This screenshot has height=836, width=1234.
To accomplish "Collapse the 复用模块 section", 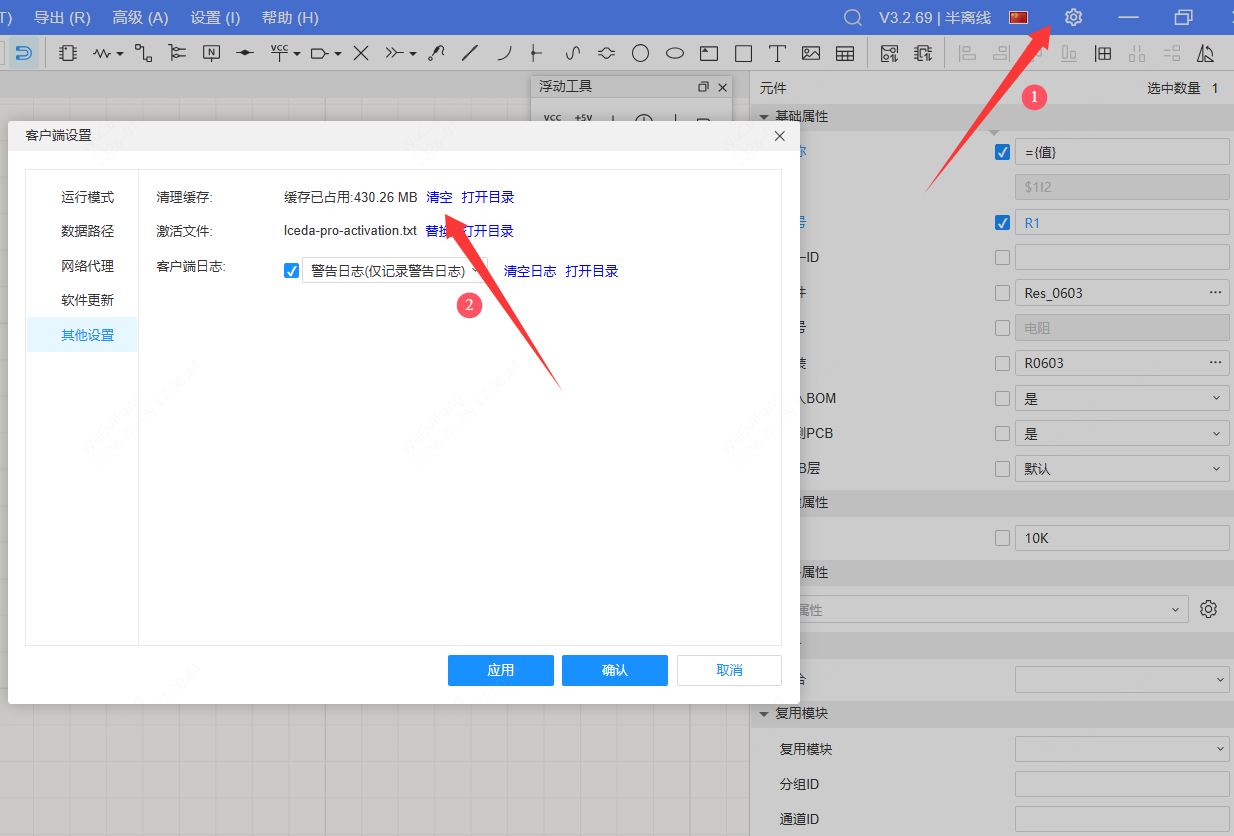I will click(x=765, y=714).
